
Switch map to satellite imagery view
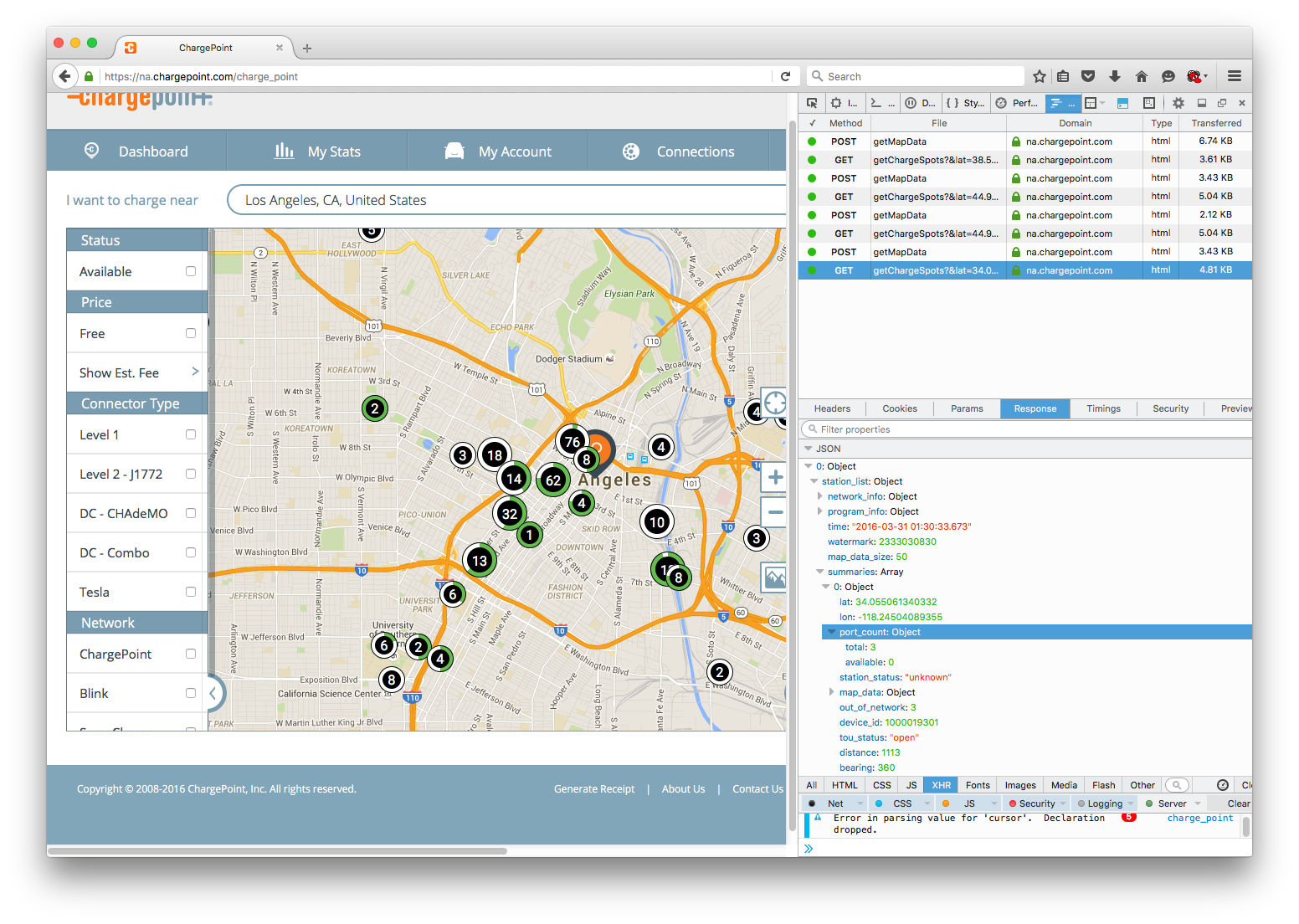774,577
